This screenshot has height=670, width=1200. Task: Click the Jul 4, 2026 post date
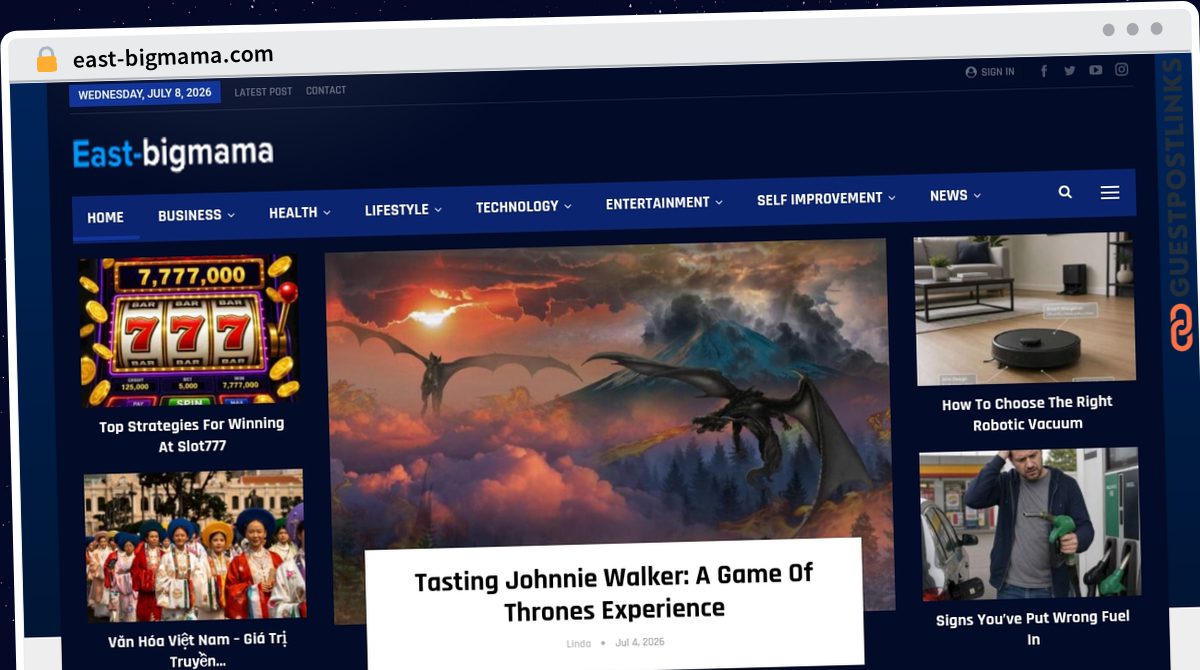(640, 642)
